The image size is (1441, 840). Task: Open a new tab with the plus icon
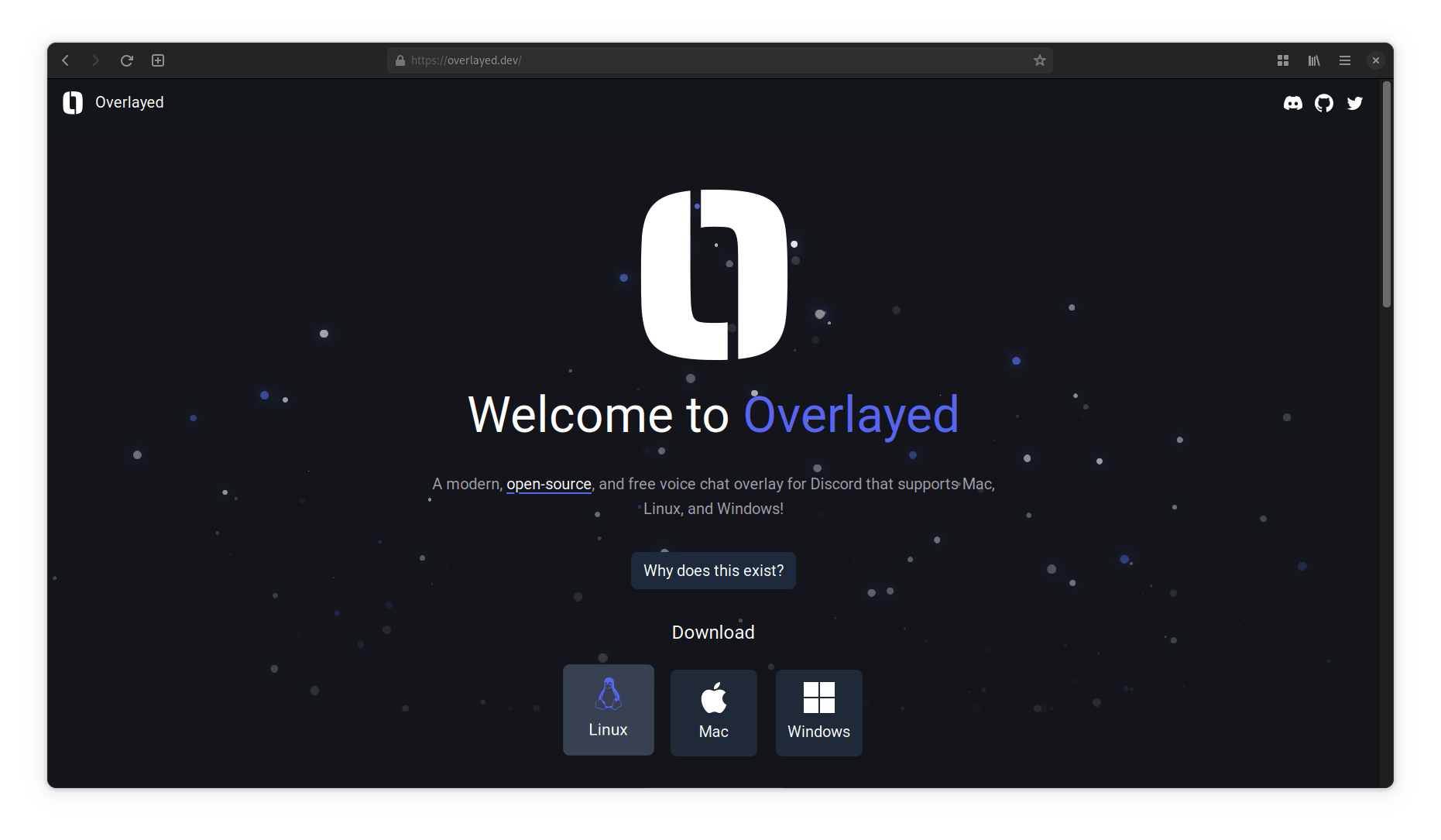tap(158, 60)
